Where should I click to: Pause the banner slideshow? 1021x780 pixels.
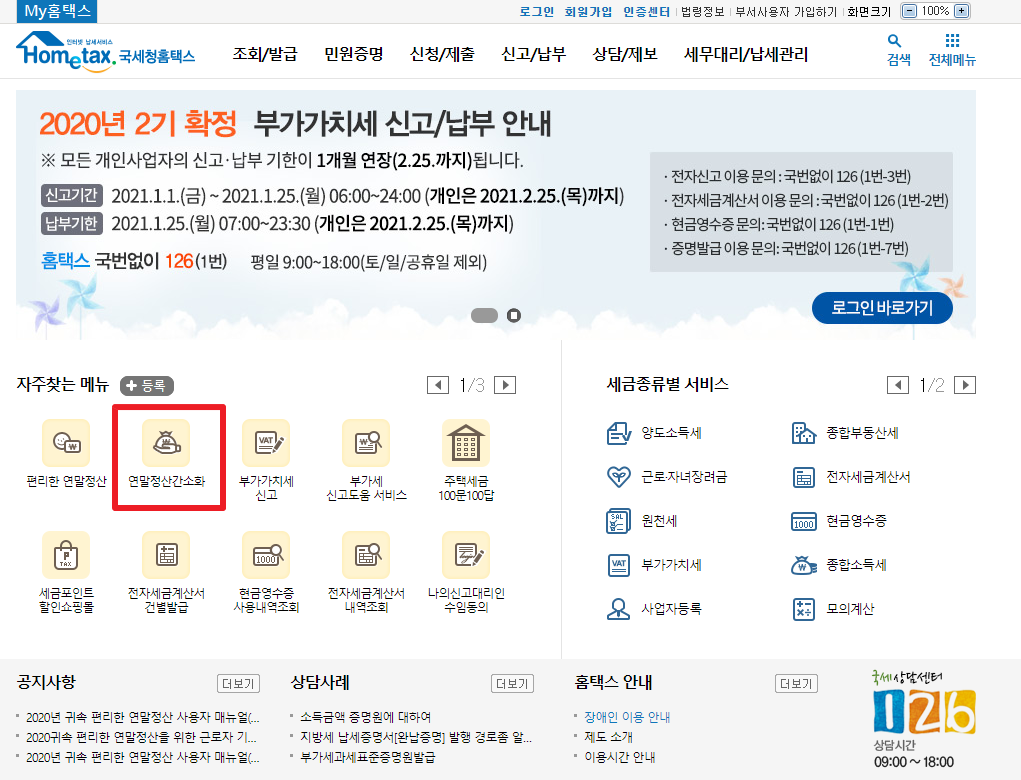514,316
